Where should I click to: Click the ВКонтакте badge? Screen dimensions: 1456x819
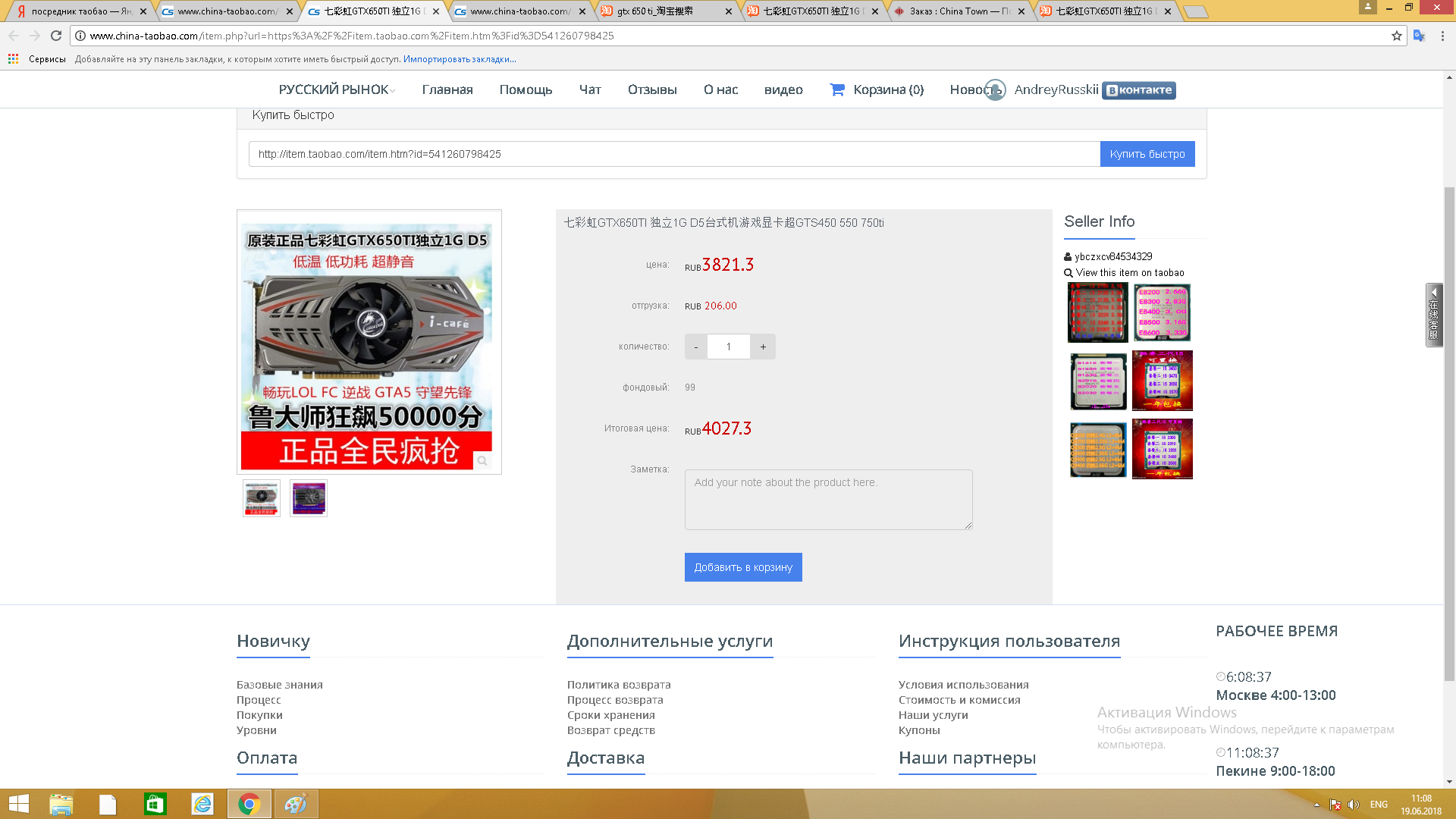[x=1139, y=90]
